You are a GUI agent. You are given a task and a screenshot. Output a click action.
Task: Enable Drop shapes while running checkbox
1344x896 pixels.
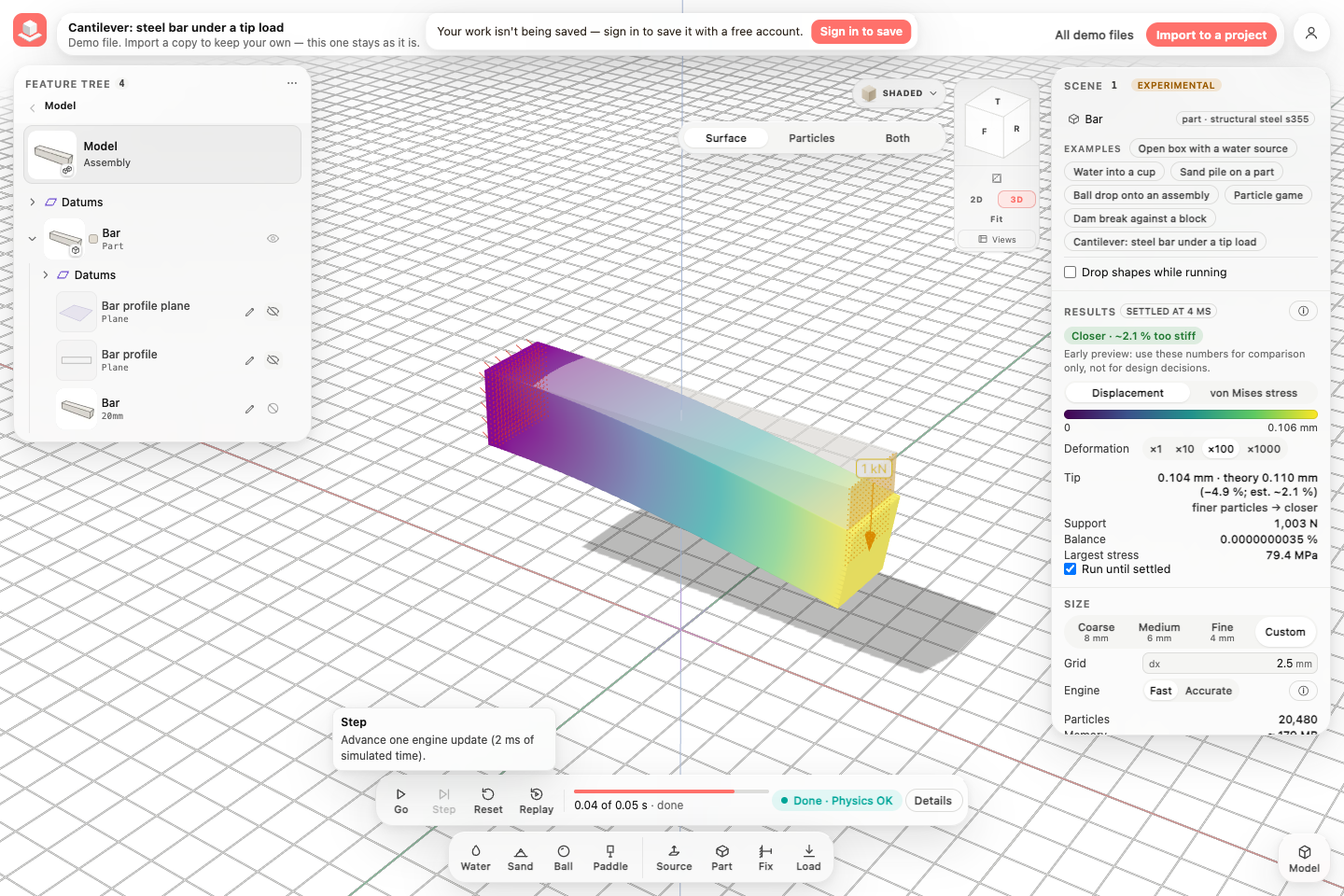click(x=1071, y=273)
